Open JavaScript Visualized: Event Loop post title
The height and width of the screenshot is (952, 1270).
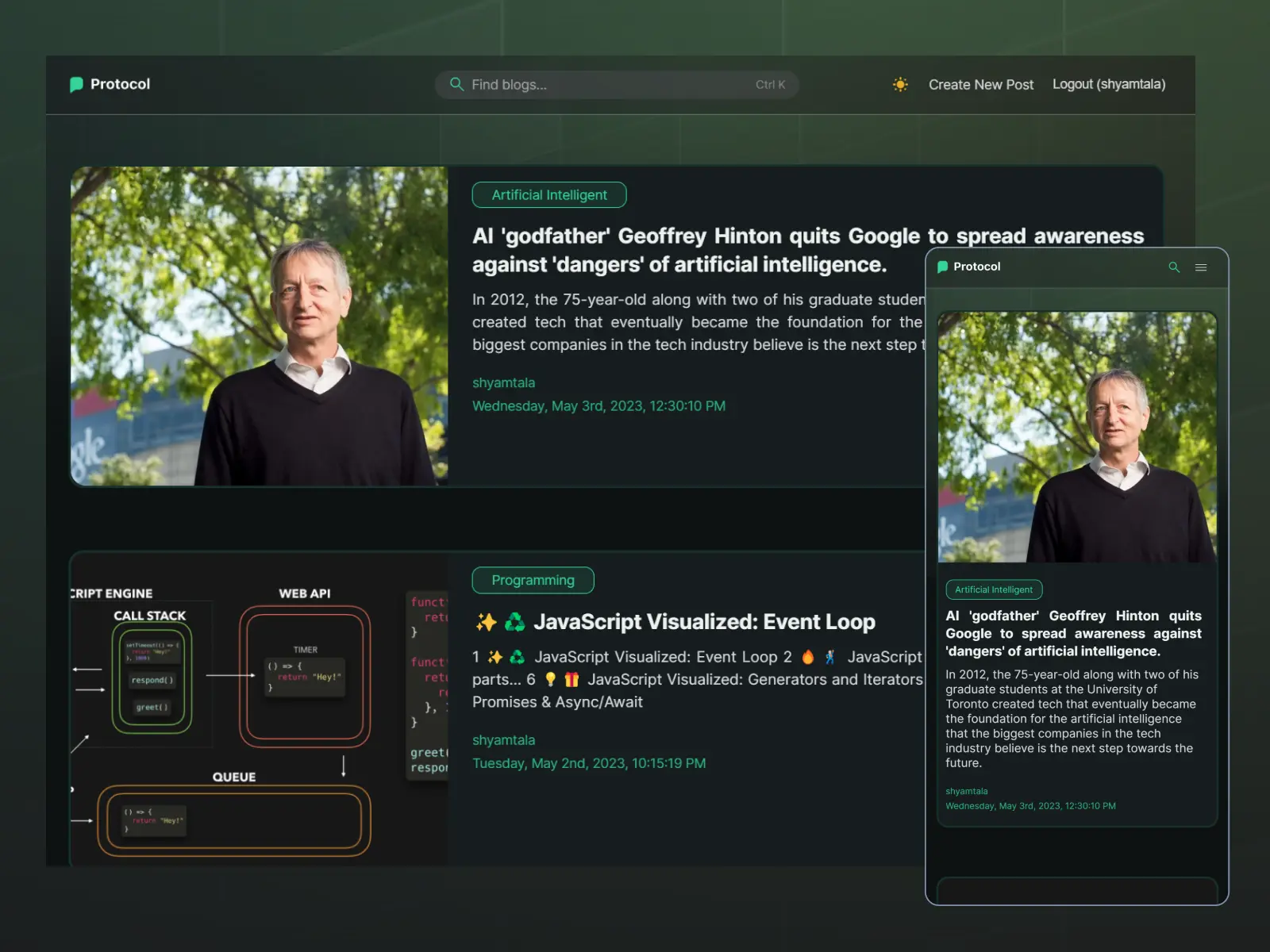coord(674,622)
